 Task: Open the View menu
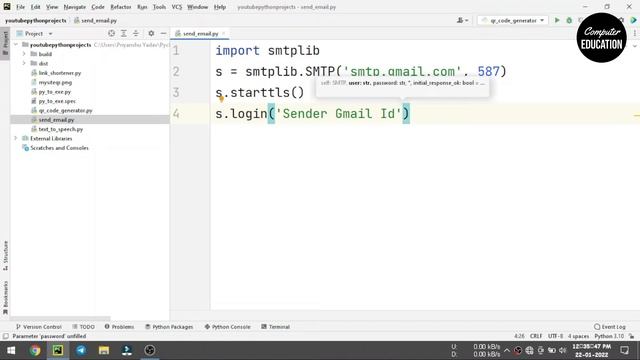(x=52, y=7)
